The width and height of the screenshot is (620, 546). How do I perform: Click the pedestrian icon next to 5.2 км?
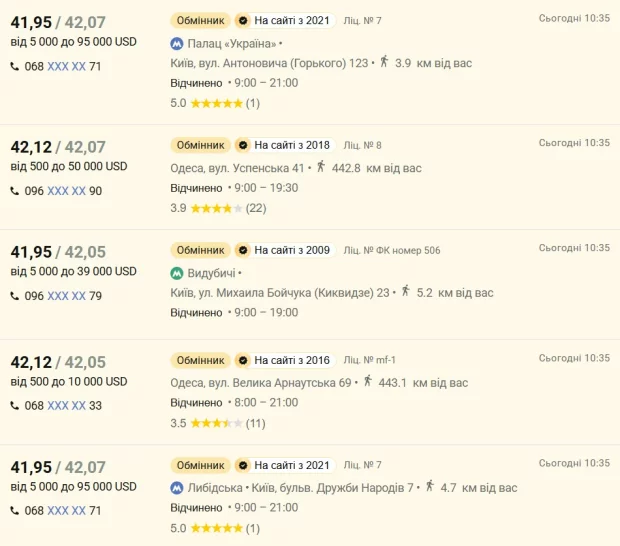tap(405, 292)
